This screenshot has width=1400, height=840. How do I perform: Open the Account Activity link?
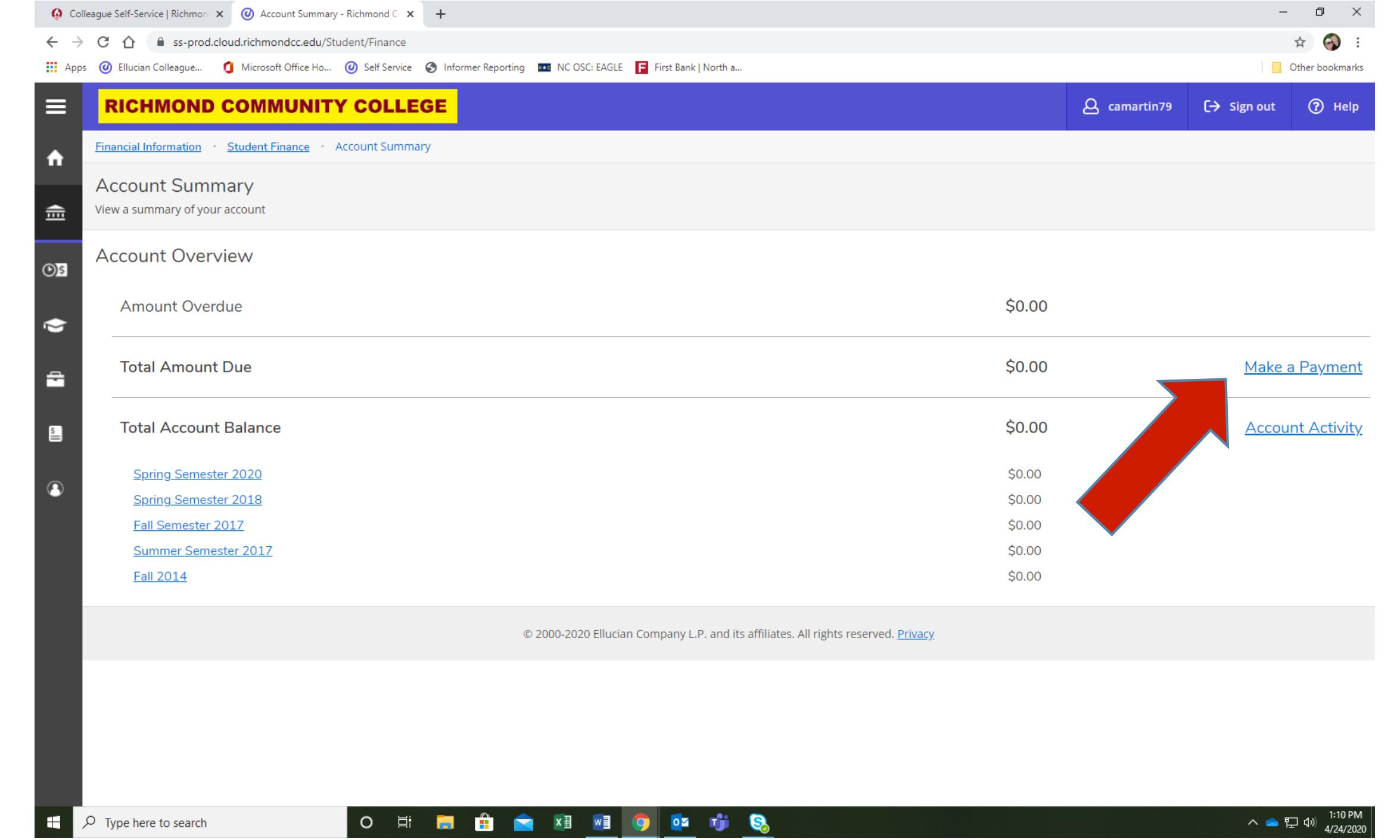pos(1303,428)
